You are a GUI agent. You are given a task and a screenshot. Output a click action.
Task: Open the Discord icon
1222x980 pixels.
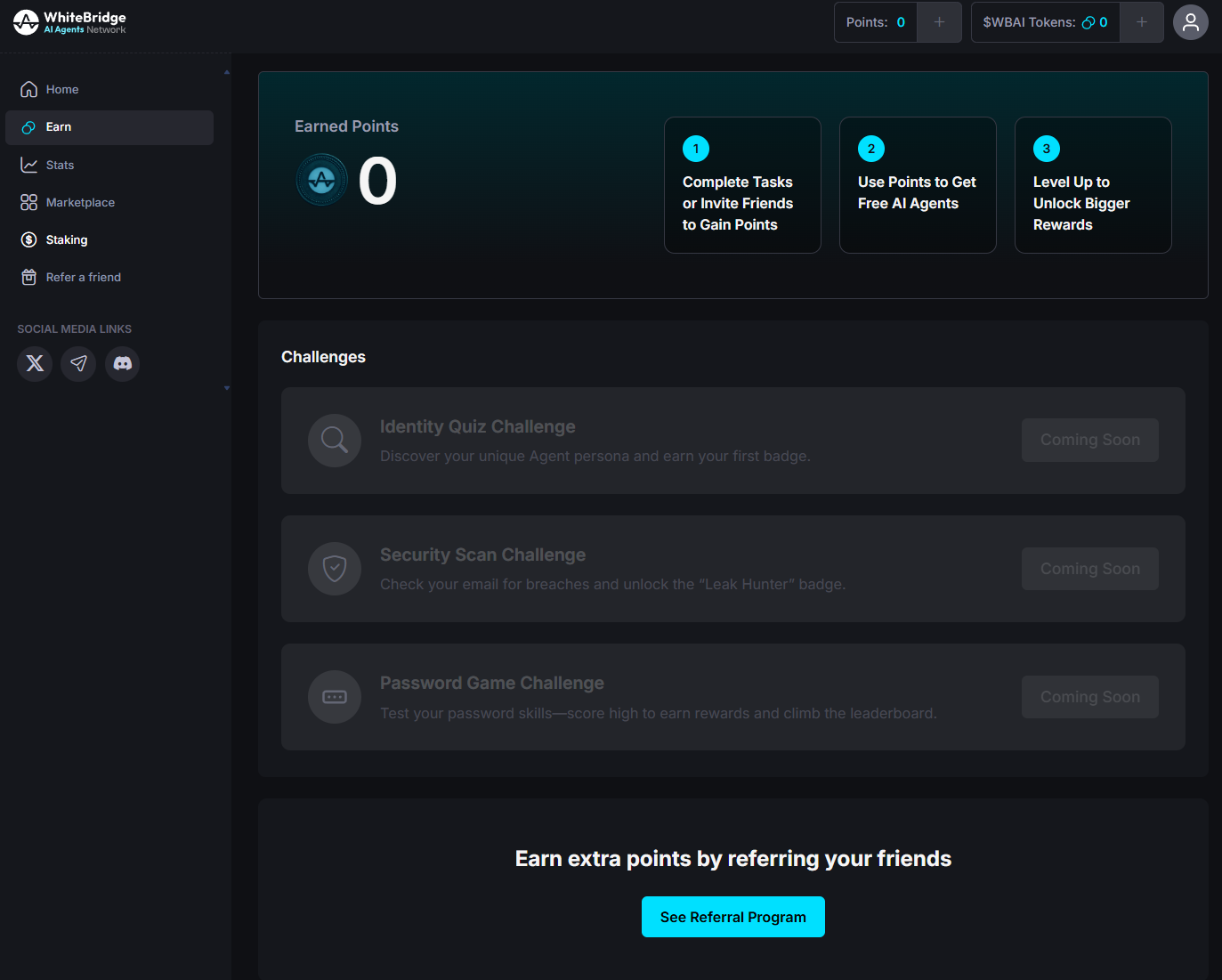click(122, 363)
